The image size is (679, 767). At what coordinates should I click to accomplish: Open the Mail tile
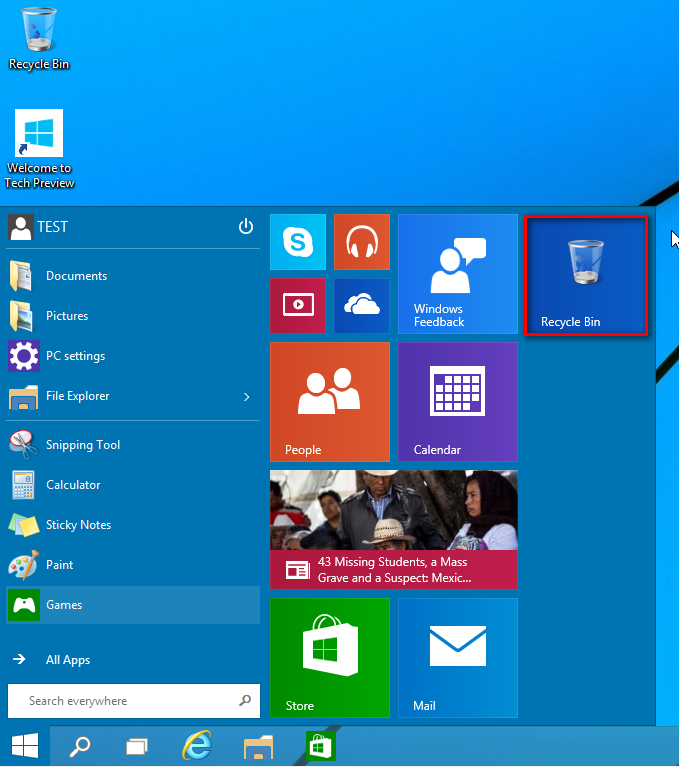click(x=458, y=658)
